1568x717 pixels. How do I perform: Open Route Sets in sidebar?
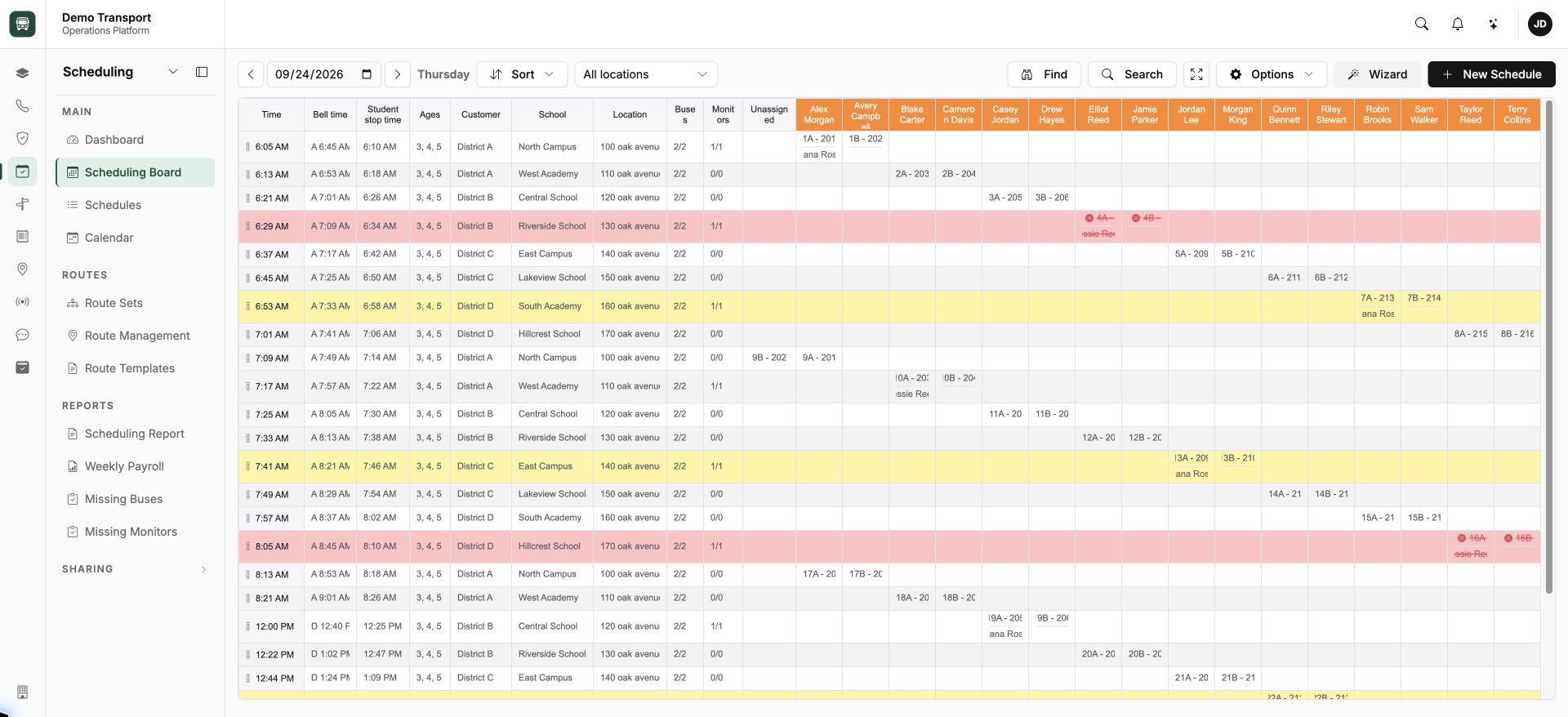pyautogui.click(x=135, y=303)
